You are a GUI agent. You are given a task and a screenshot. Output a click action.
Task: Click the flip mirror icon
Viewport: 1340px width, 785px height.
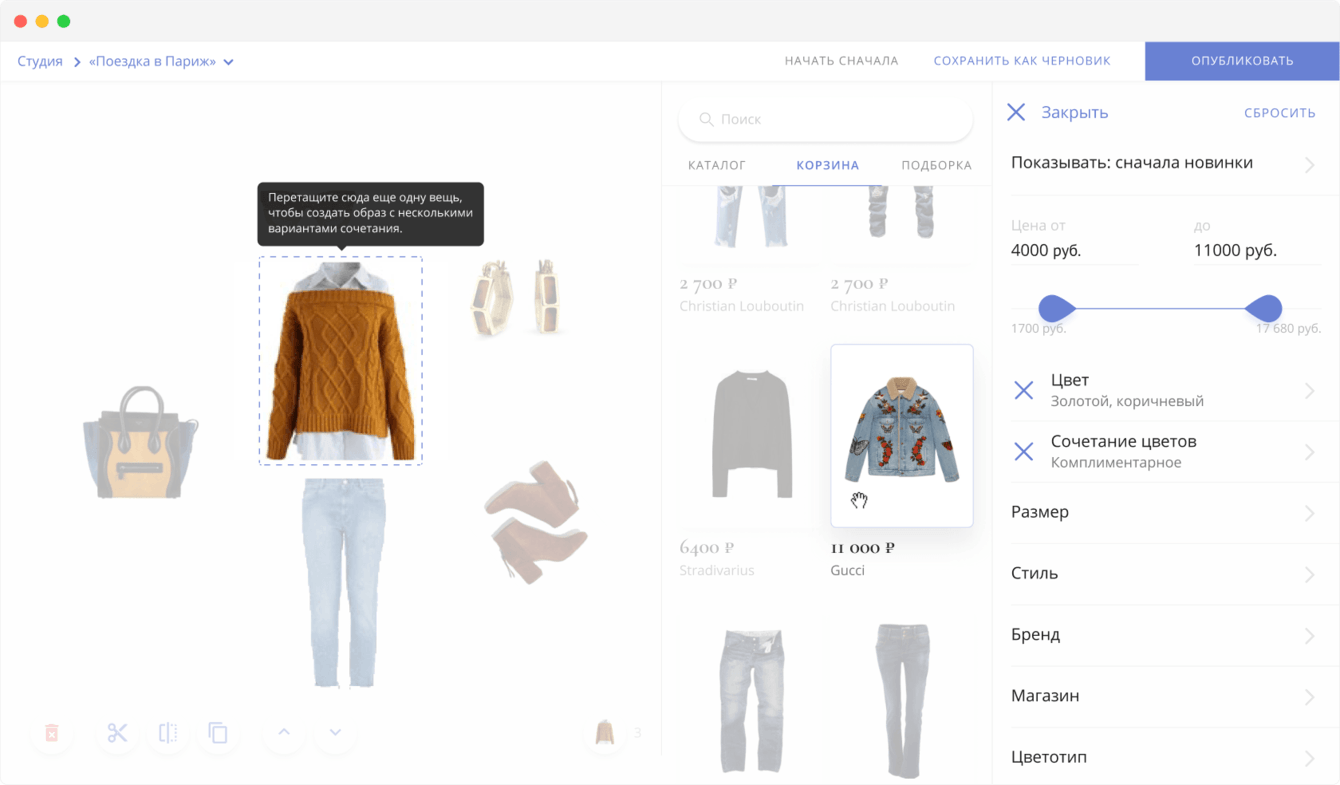(x=168, y=733)
